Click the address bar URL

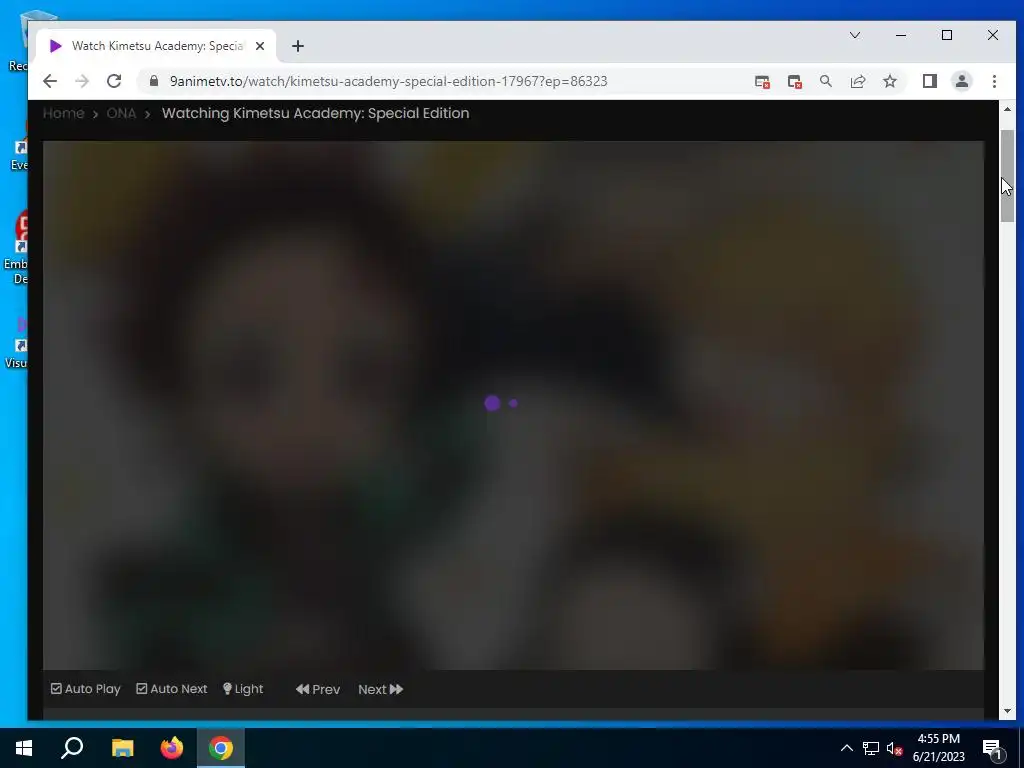click(388, 81)
